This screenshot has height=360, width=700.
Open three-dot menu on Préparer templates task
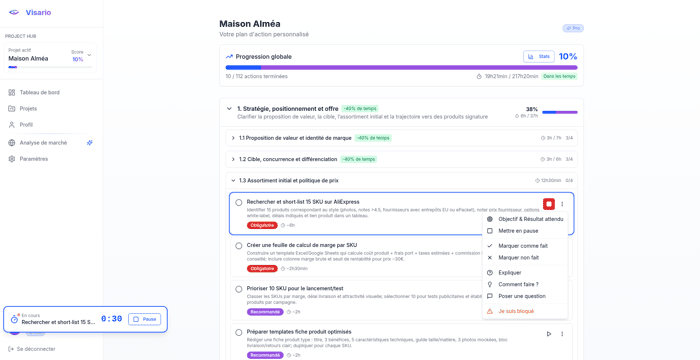pyautogui.click(x=562, y=334)
